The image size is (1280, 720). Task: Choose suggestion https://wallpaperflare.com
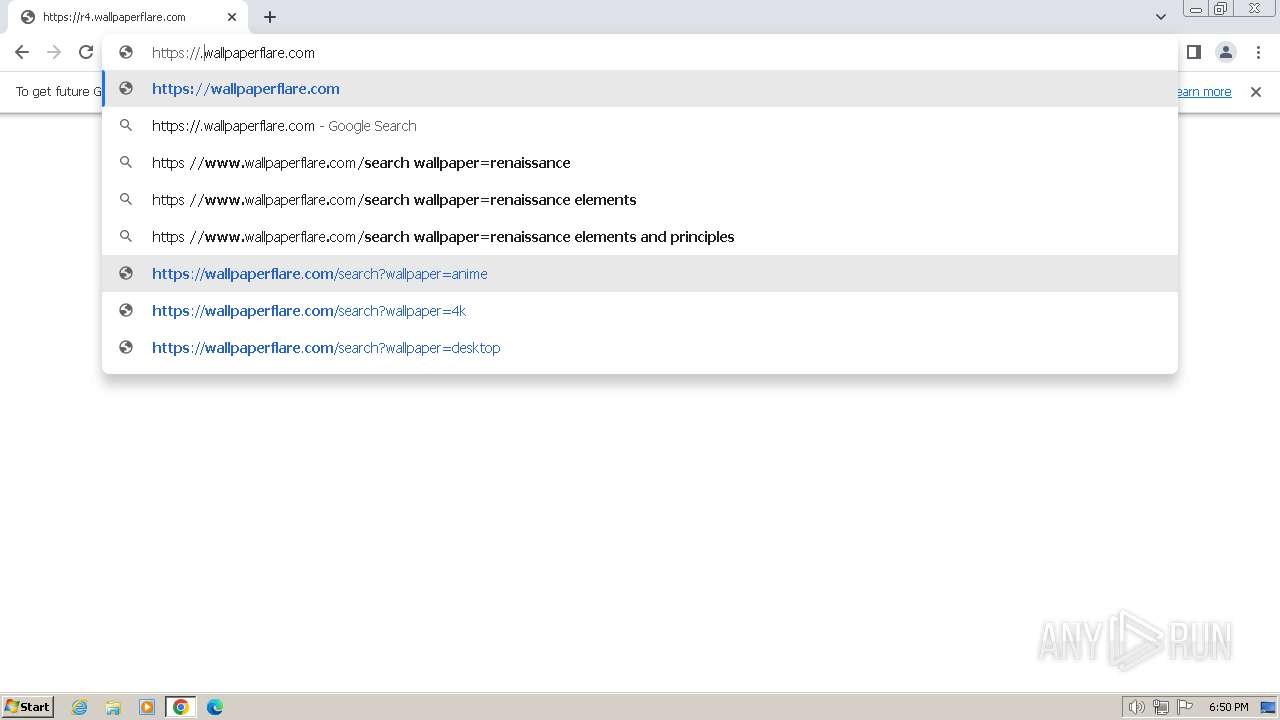(640, 89)
